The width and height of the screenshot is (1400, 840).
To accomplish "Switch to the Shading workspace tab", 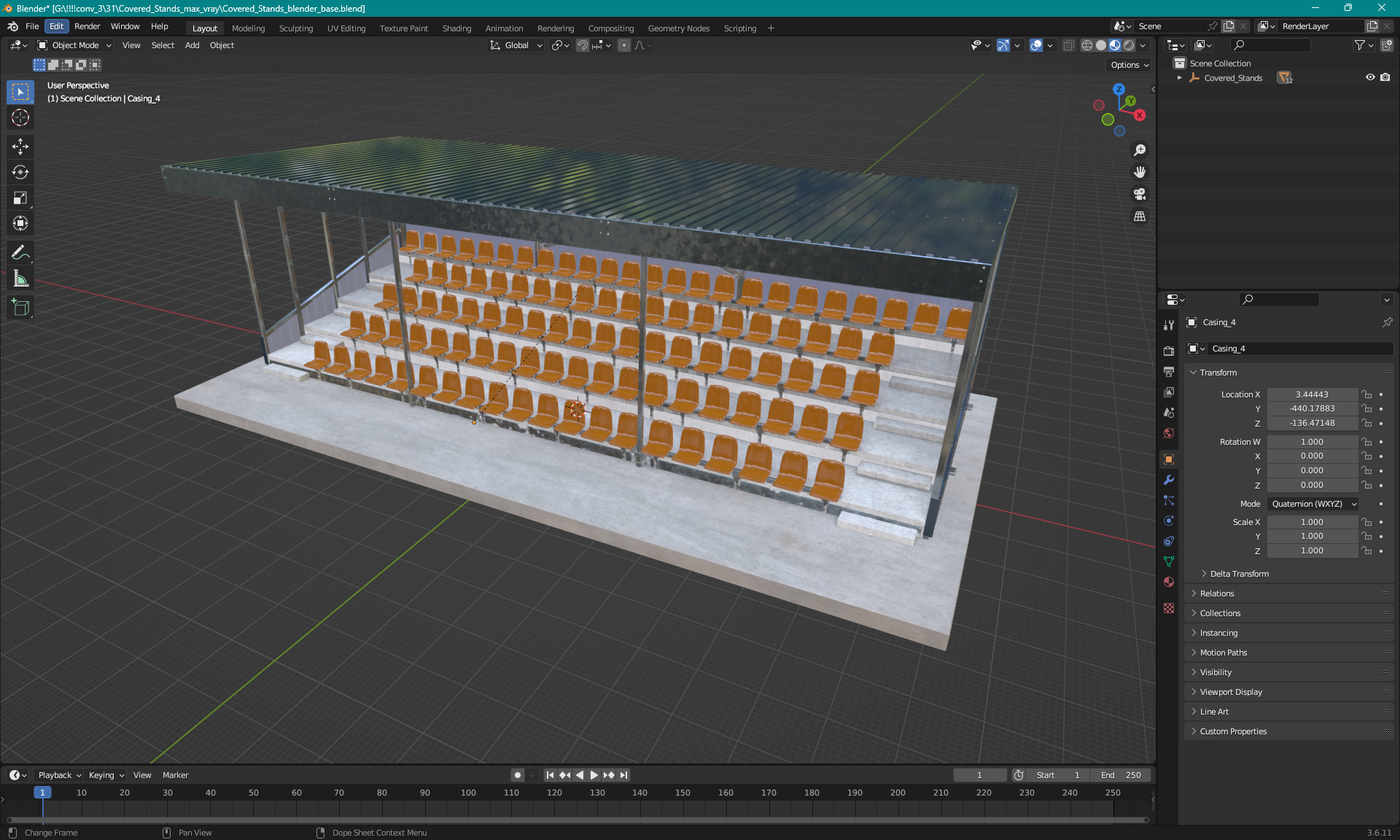I will click(456, 28).
